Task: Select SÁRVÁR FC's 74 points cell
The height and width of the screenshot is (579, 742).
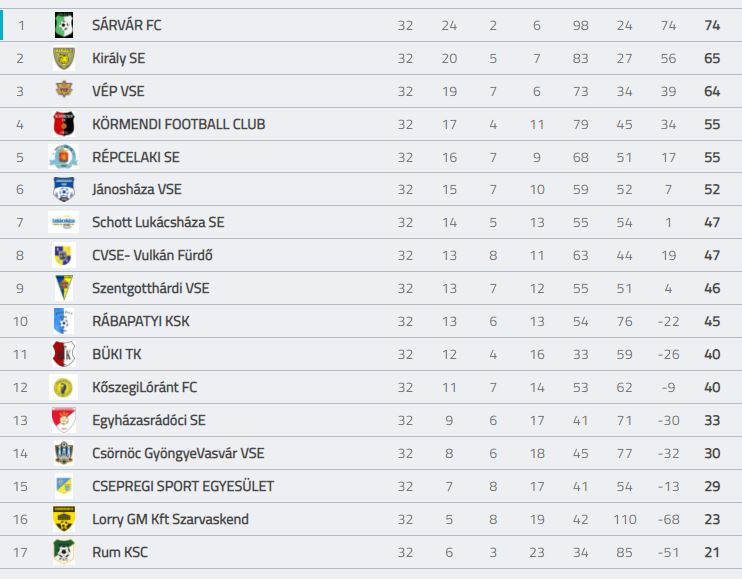Action: pyautogui.click(x=712, y=25)
